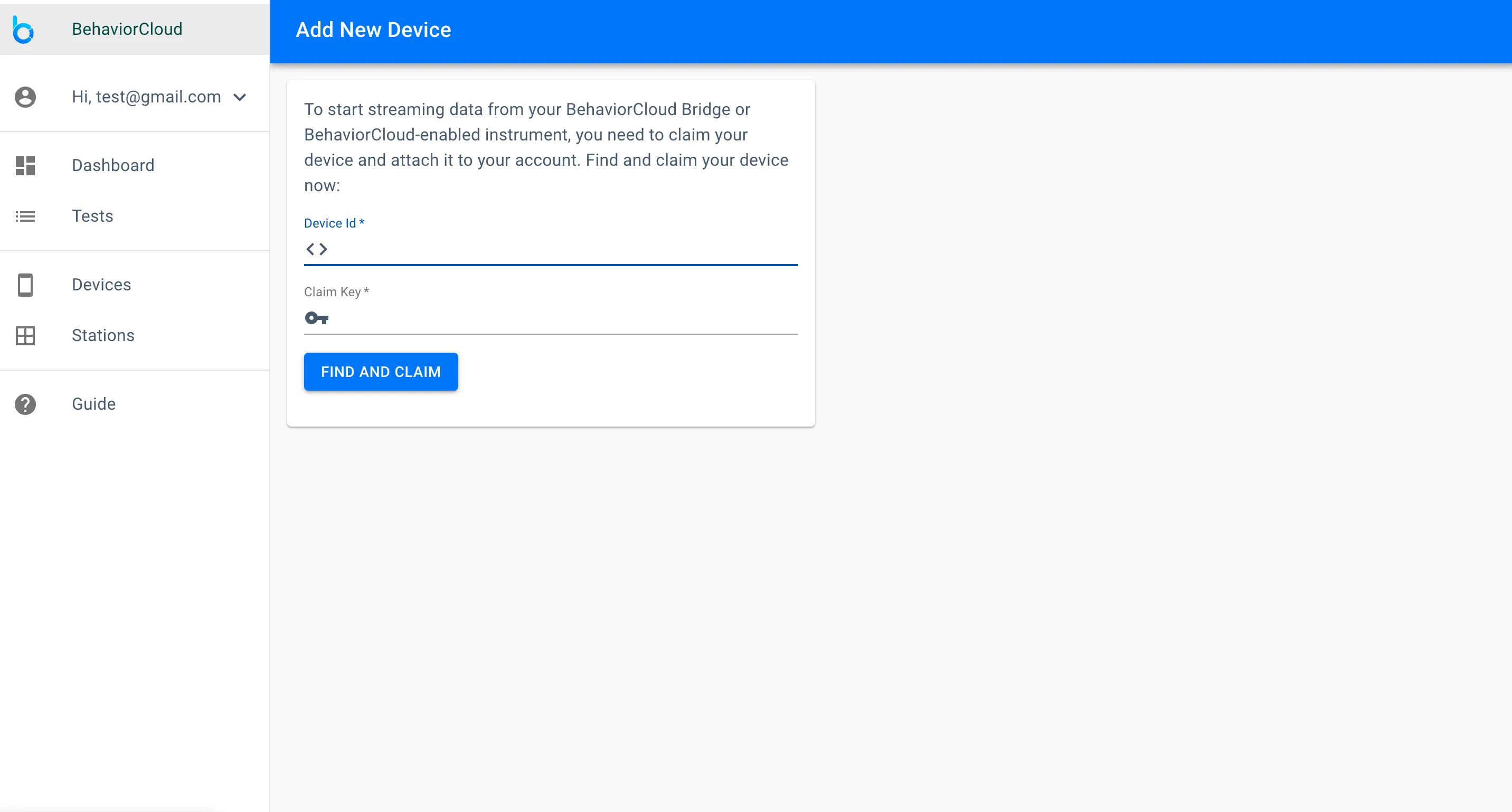Viewport: 1512px width, 812px height.
Task: Click the BehaviorCloud brand name text
Action: click(x=127, y=29)
